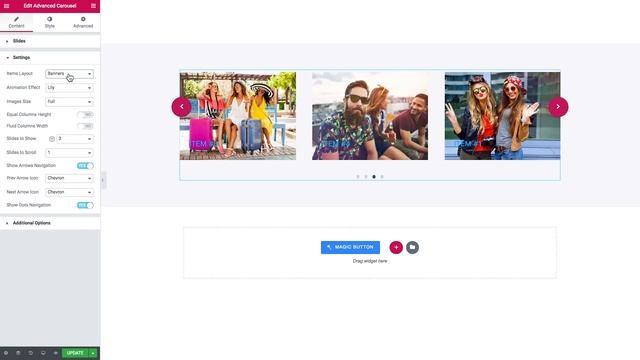
Task: Click the carousel next arrow
Action: tap(558, 107)
